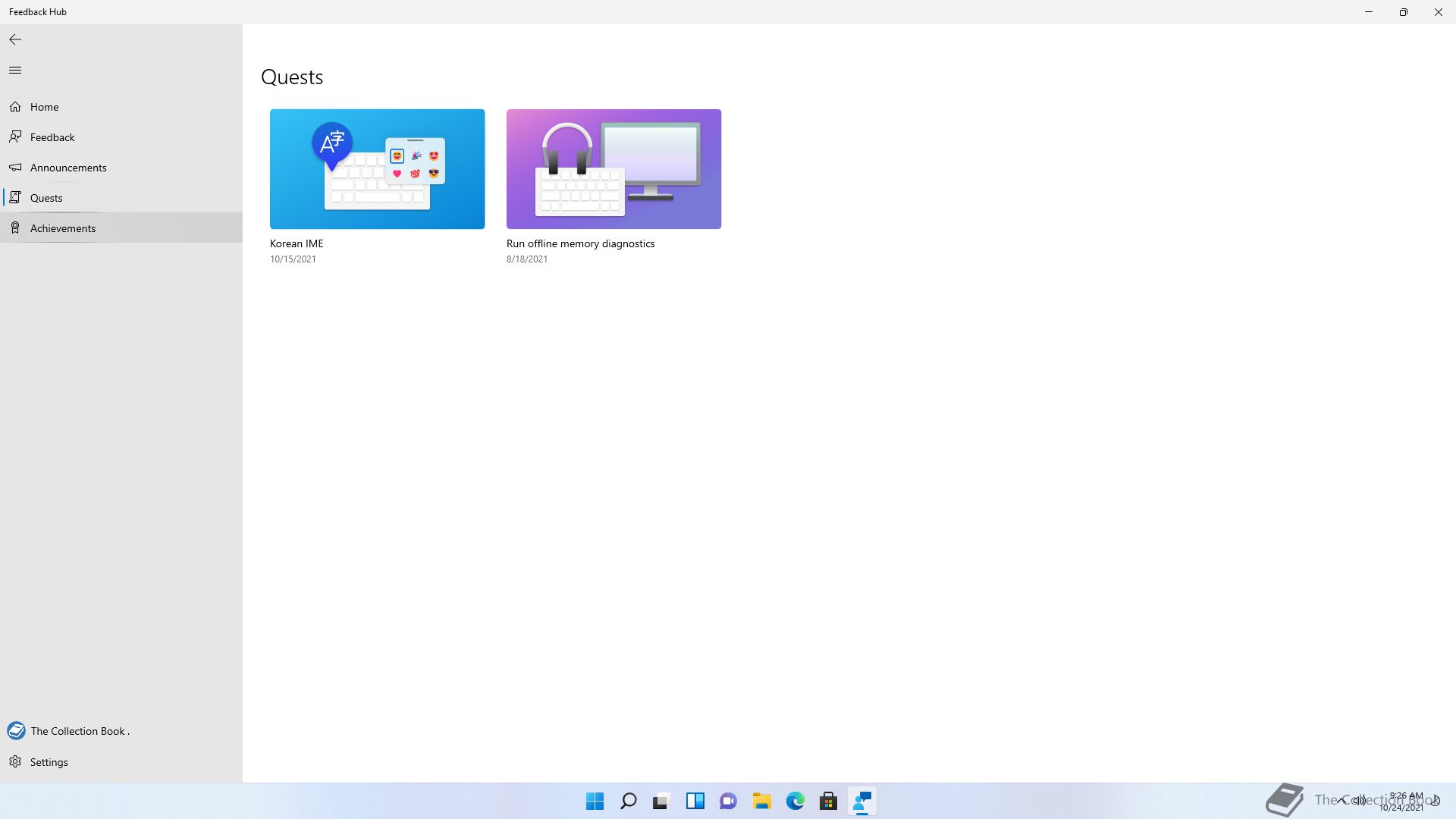Launch Microsoft Edge from taskbar
1456x819 pixels.
pos(795,801)
